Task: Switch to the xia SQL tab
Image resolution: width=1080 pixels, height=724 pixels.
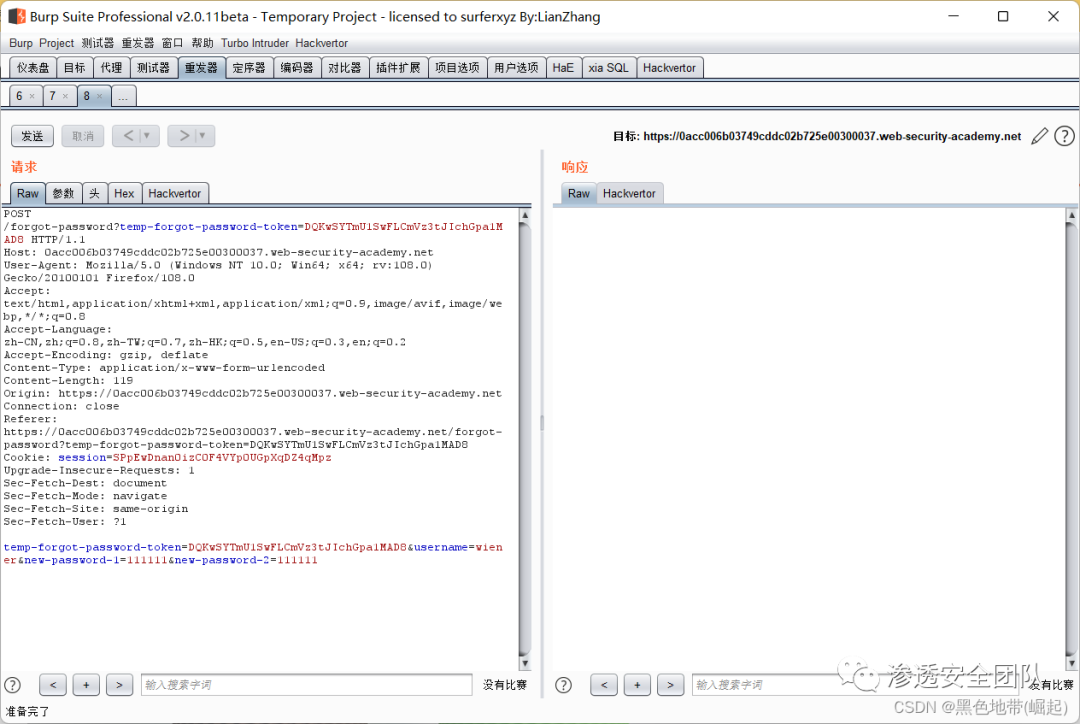Action: pos(609,68)
